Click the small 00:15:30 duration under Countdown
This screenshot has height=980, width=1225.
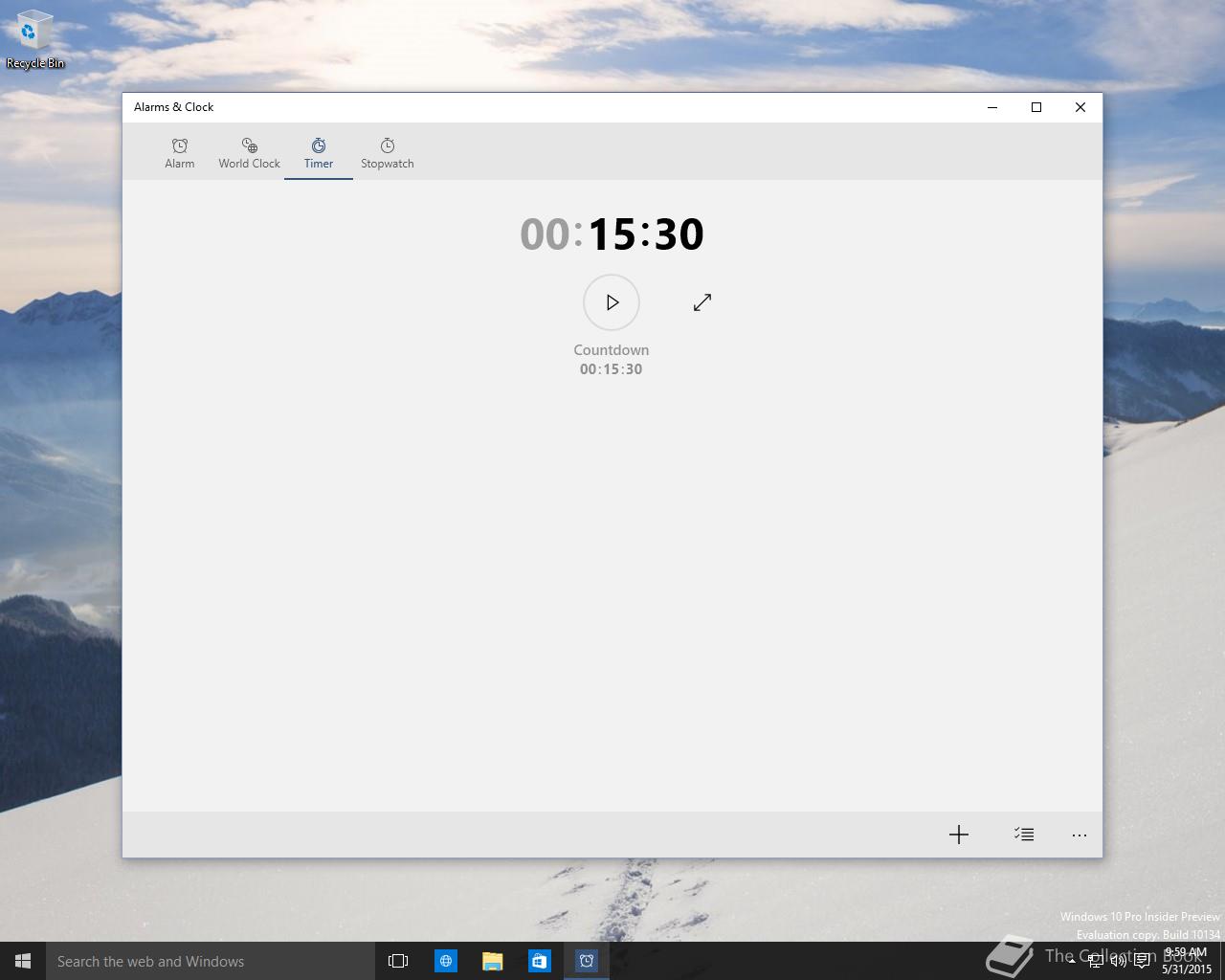click(612, 369)
